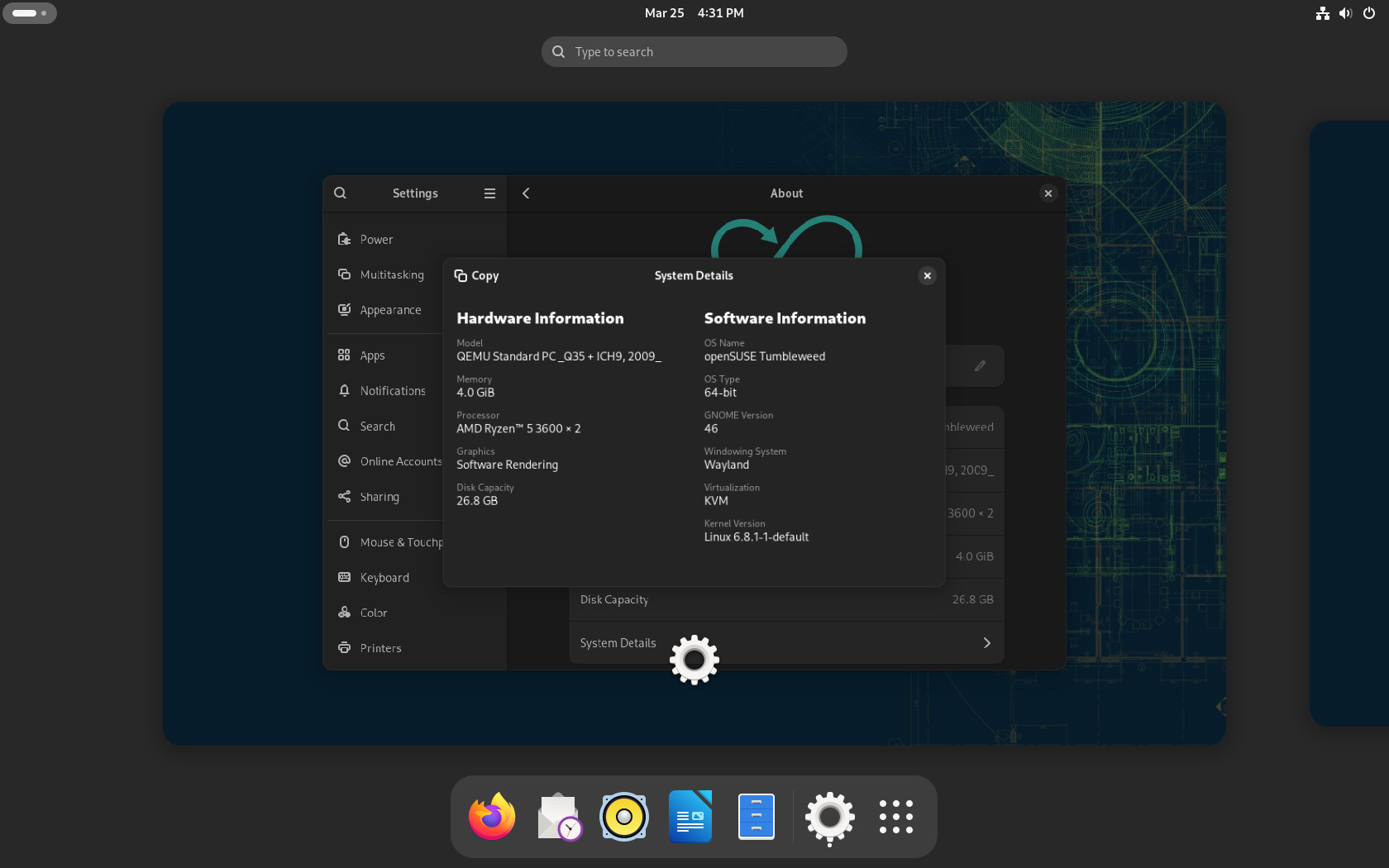Click the Copy icon in System Details
The image size is (1389, 868).
461,275
